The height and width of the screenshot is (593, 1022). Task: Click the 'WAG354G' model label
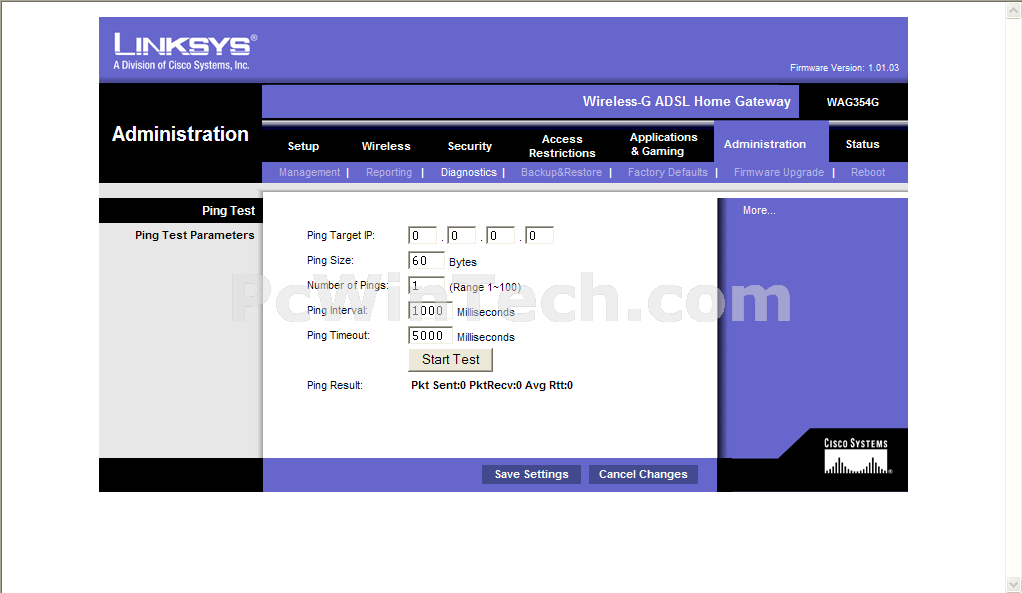point(853,102)
